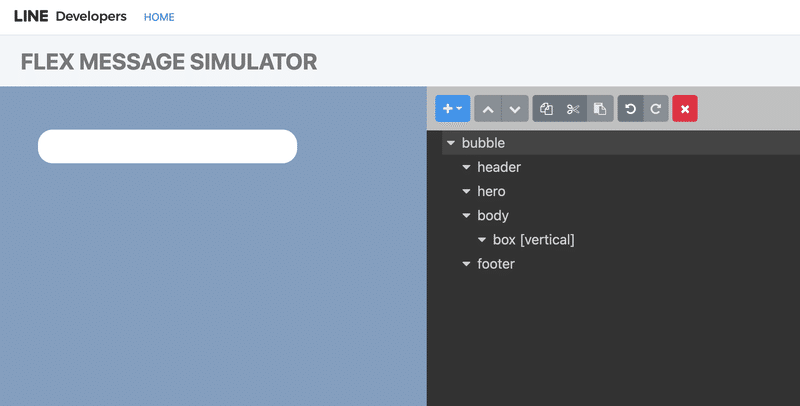
Task: Select the body tree item
Action: (x=493, y=216)
